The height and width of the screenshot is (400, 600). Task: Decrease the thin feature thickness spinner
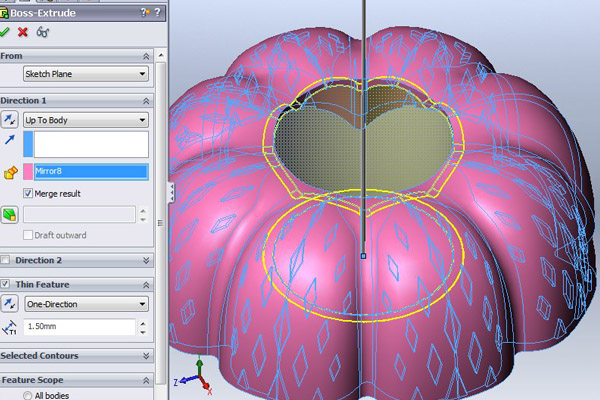[143, 332]
